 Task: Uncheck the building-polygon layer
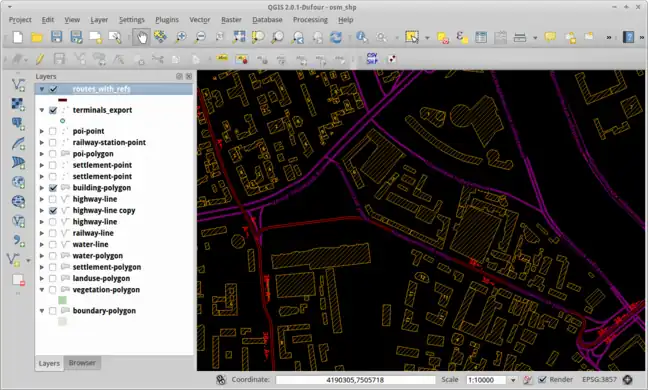[53, 188]
